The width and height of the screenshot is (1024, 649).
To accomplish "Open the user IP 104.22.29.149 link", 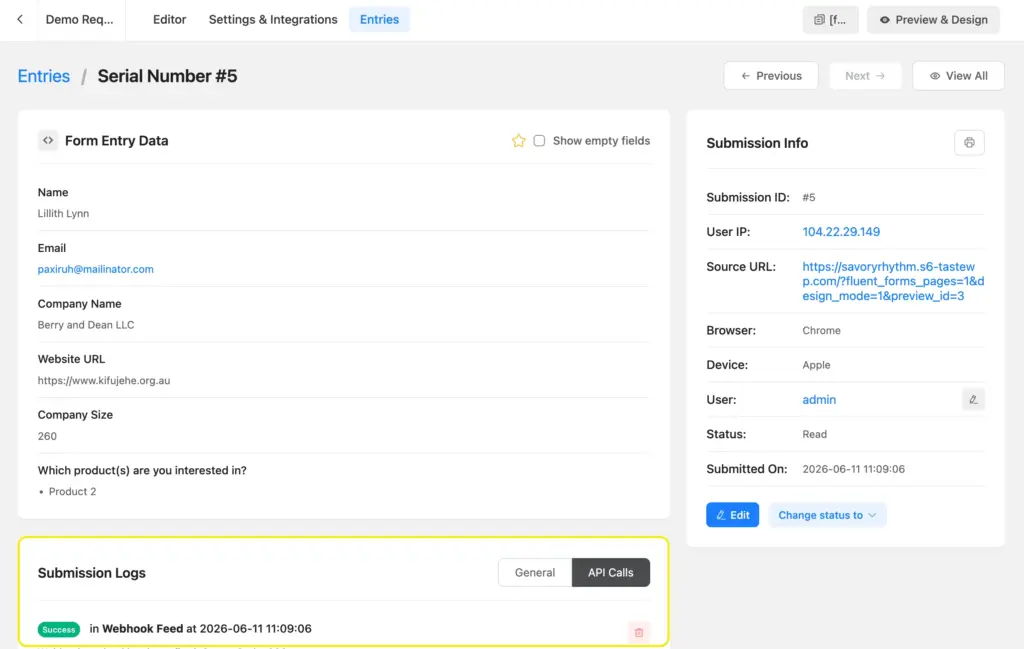I will [841, 232].
